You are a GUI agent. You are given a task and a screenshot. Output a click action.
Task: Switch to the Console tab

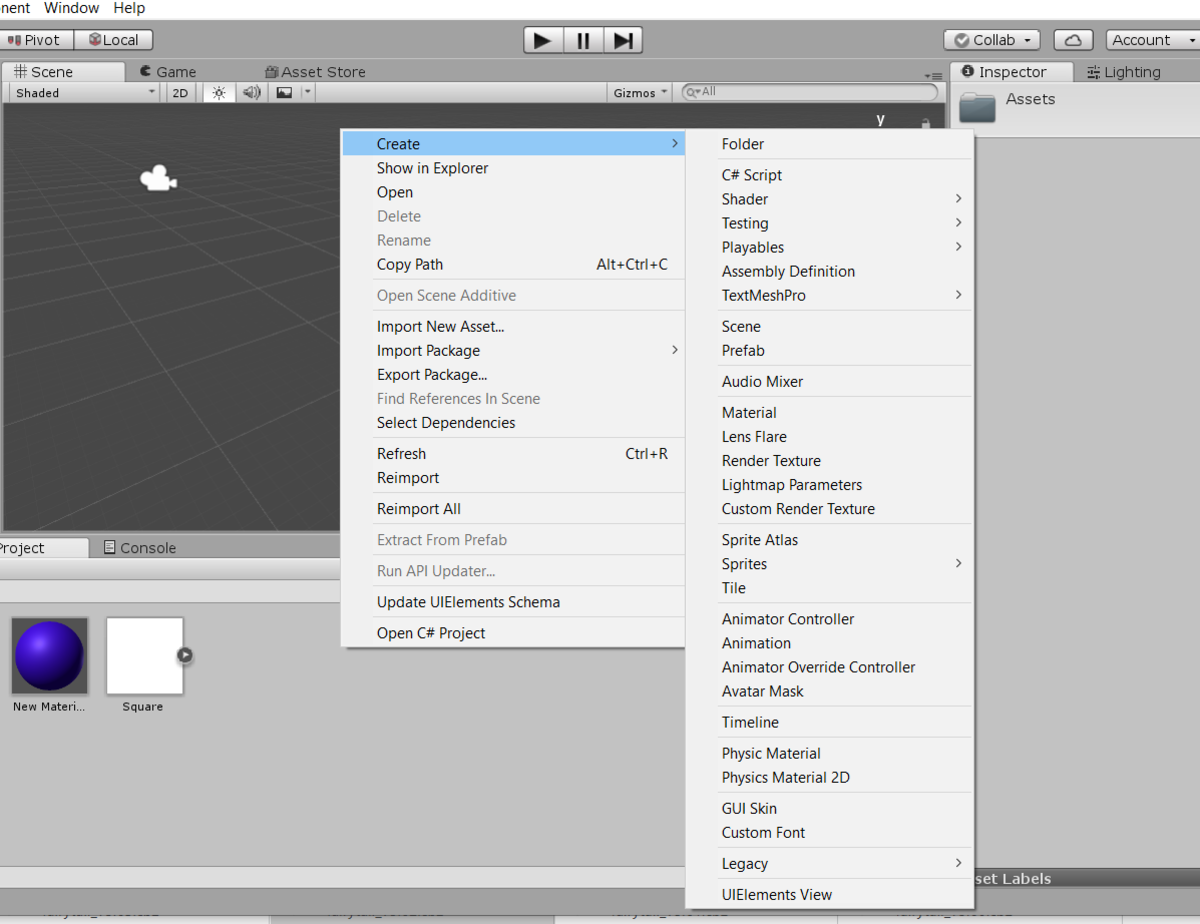[146, 547]
